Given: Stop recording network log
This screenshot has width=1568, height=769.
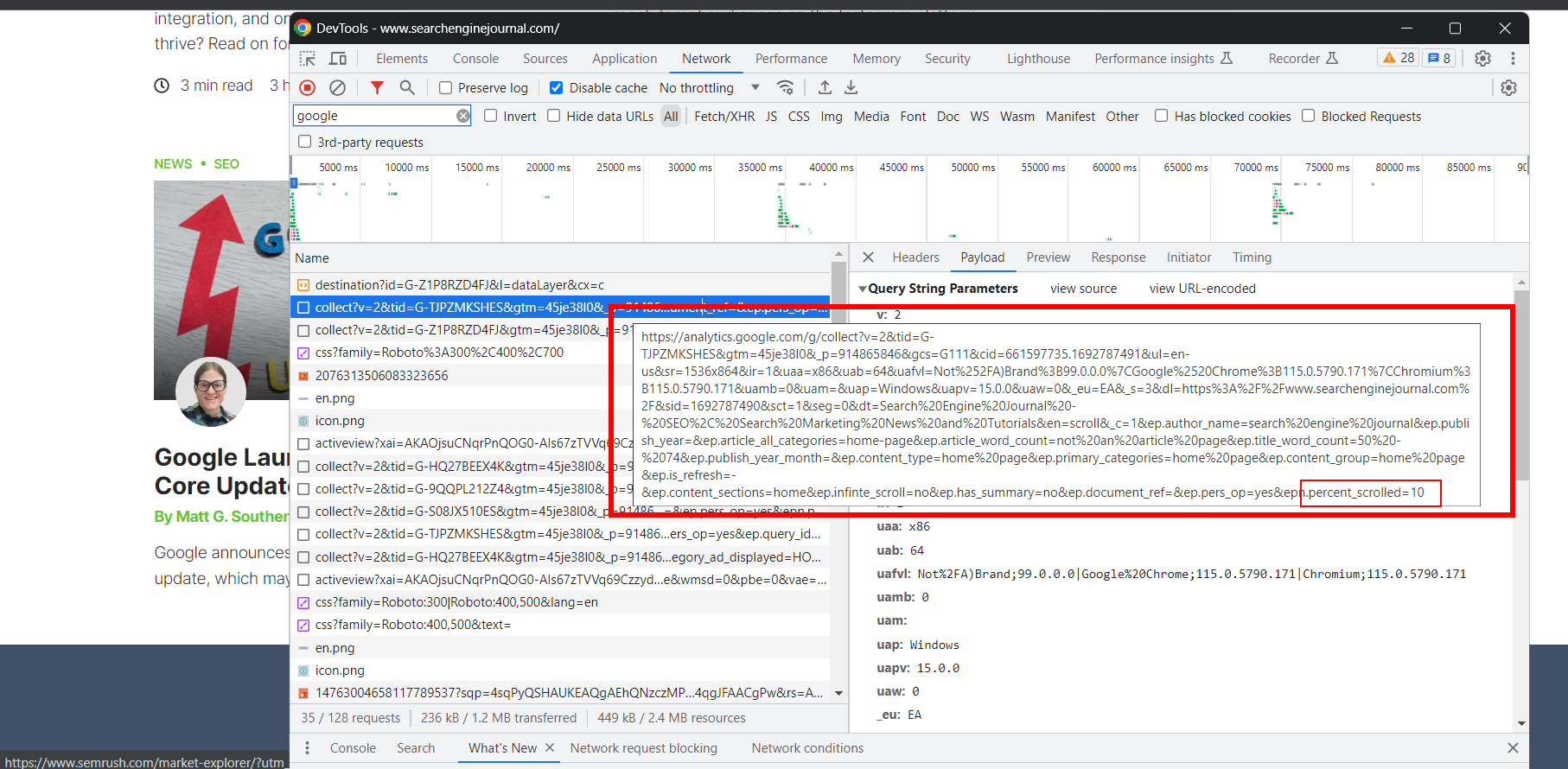Looking at the screenshot, I should click(308, 87).
